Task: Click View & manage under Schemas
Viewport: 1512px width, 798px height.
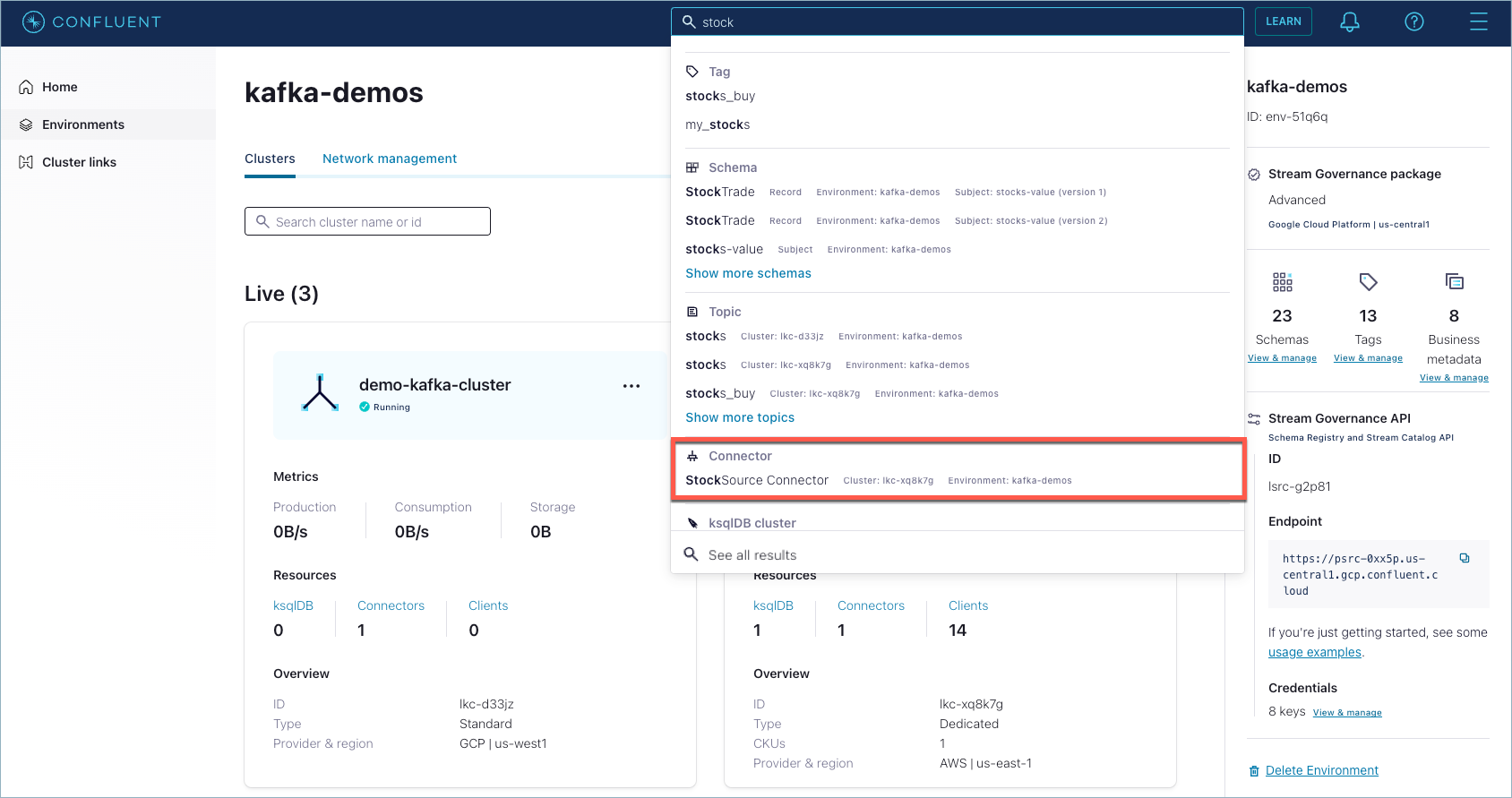Action: (1282, 358)
